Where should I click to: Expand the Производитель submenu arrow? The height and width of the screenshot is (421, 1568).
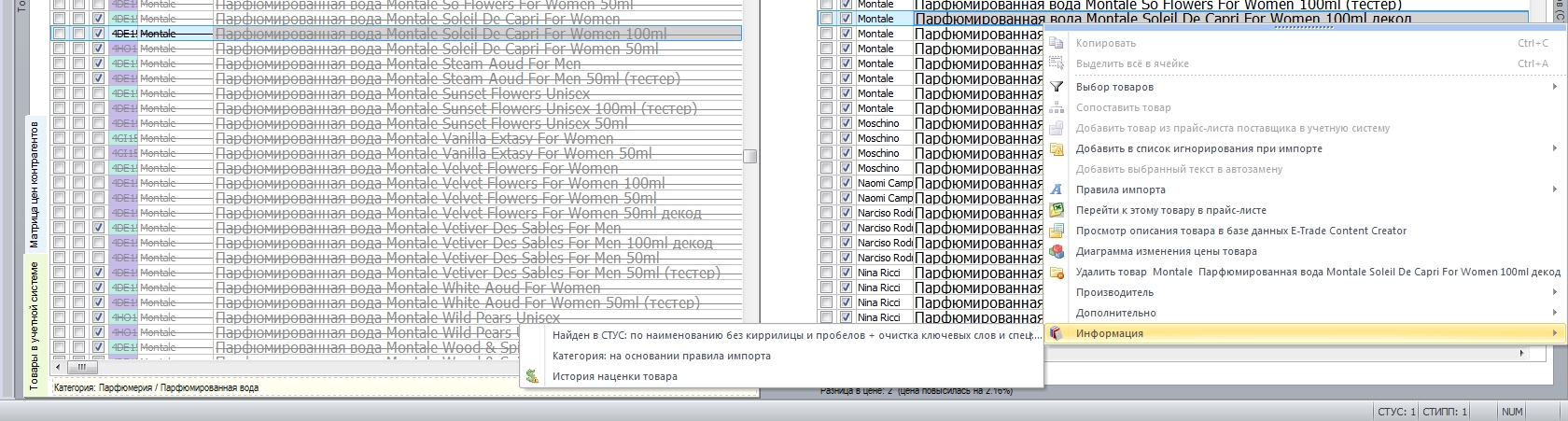[1554, 292]
